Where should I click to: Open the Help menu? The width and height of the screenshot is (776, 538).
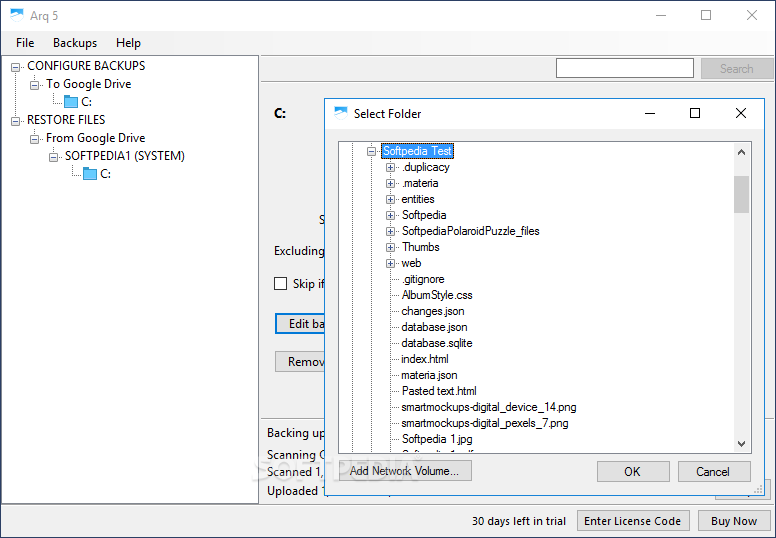pos(128,43)
